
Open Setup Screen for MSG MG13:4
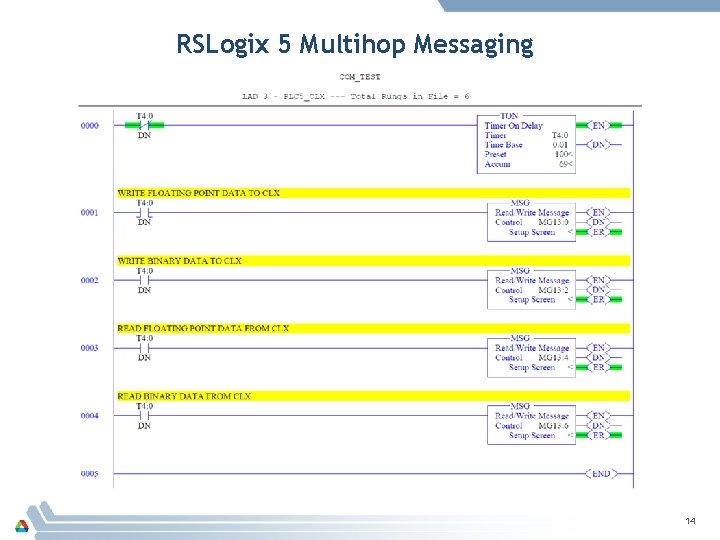[532, 368]
